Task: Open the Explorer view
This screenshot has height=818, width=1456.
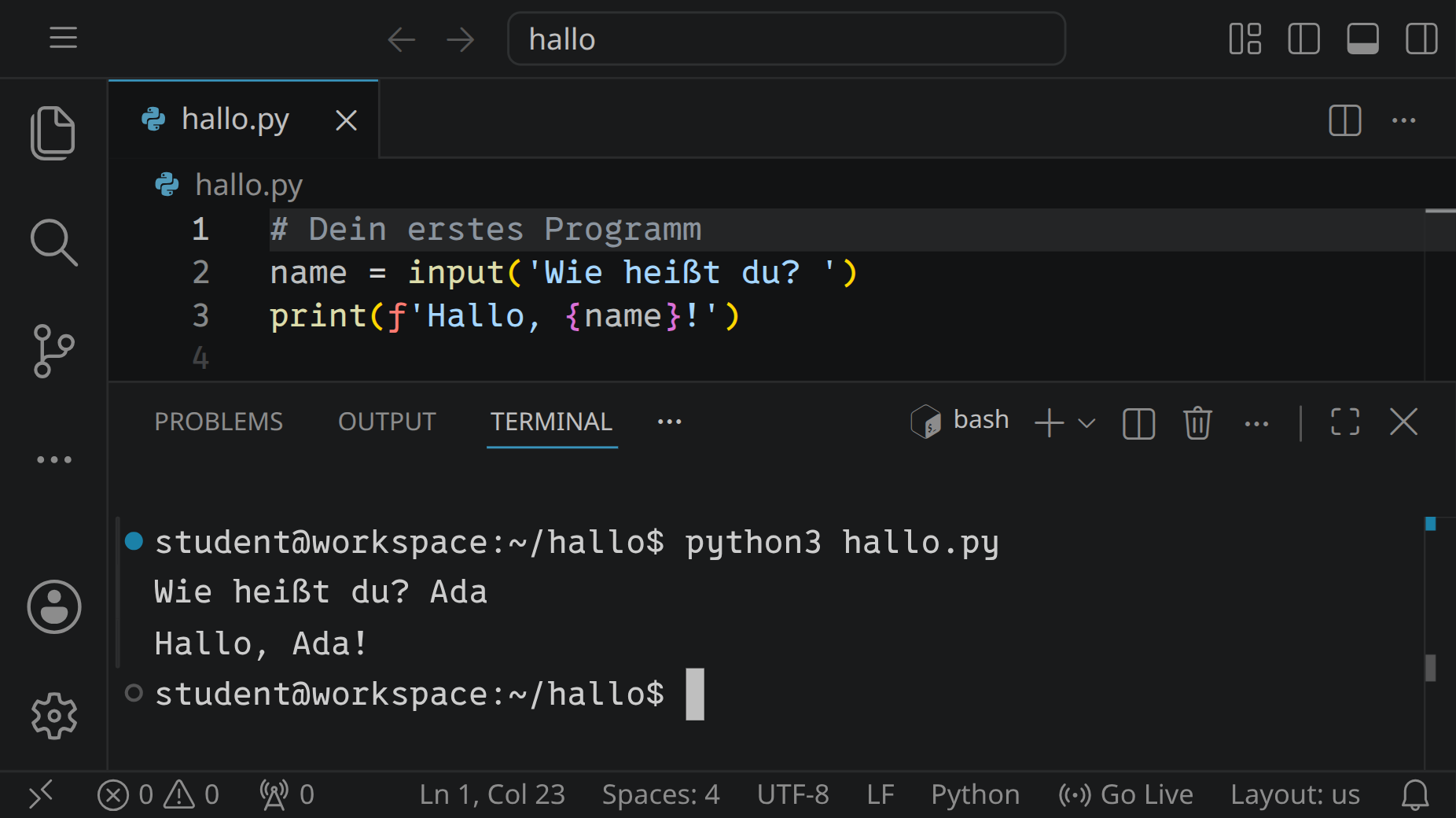Action: click(53, 133)
